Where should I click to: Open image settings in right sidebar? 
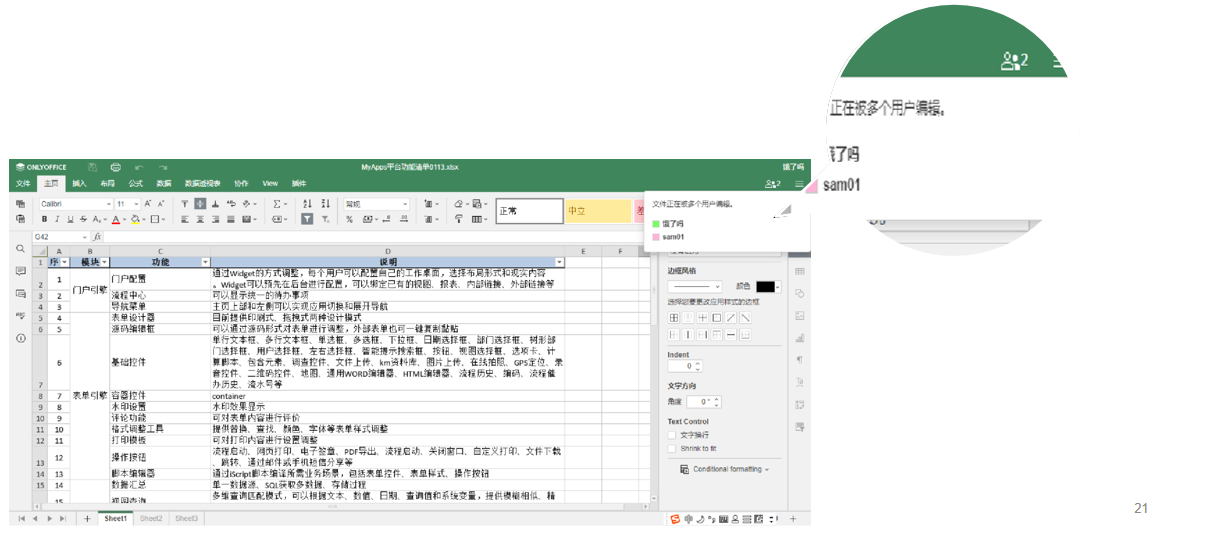pos(799,316)
